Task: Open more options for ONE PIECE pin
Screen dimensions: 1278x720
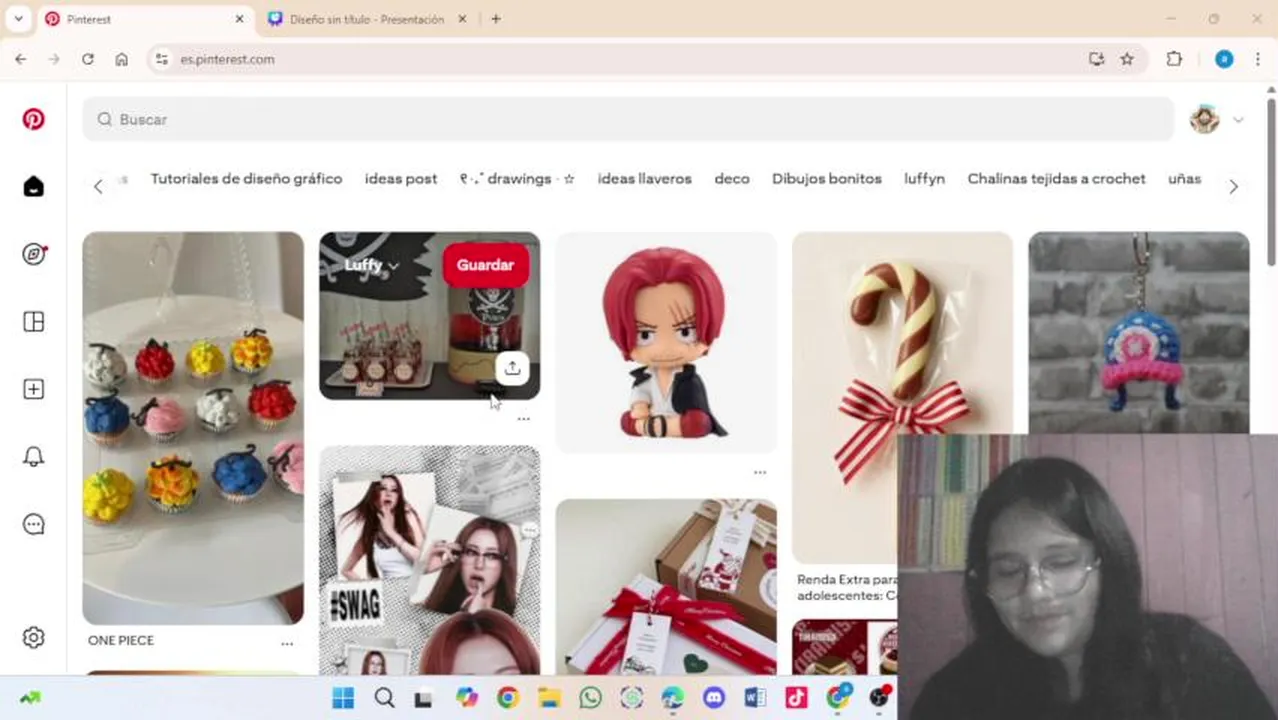Action: [287, 644]
